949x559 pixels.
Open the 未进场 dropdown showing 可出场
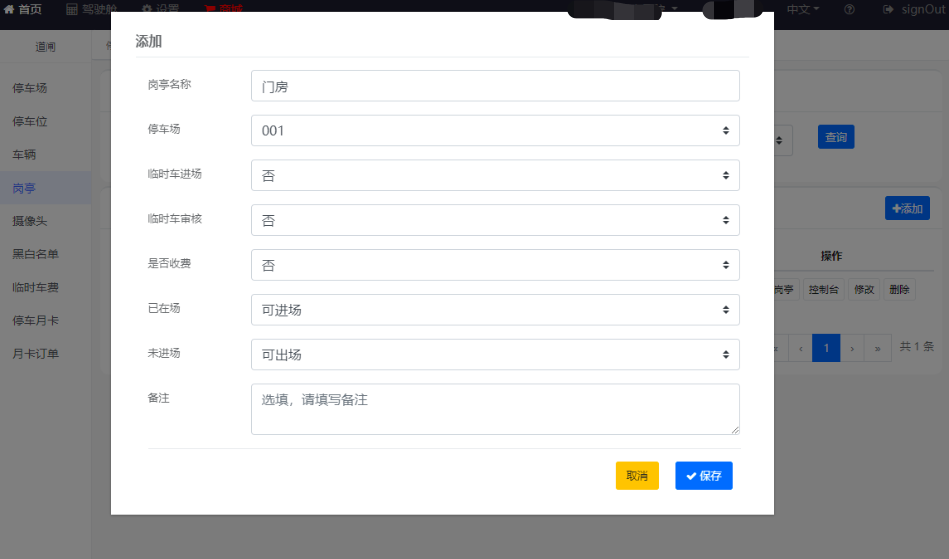click(x=495, y=355)
